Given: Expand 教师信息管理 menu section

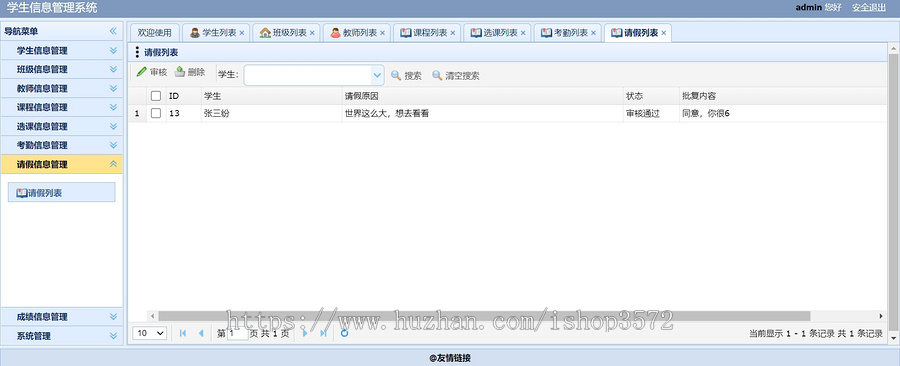Looking at the screenshot, I should pyautogui.click(x=113, y=88).
